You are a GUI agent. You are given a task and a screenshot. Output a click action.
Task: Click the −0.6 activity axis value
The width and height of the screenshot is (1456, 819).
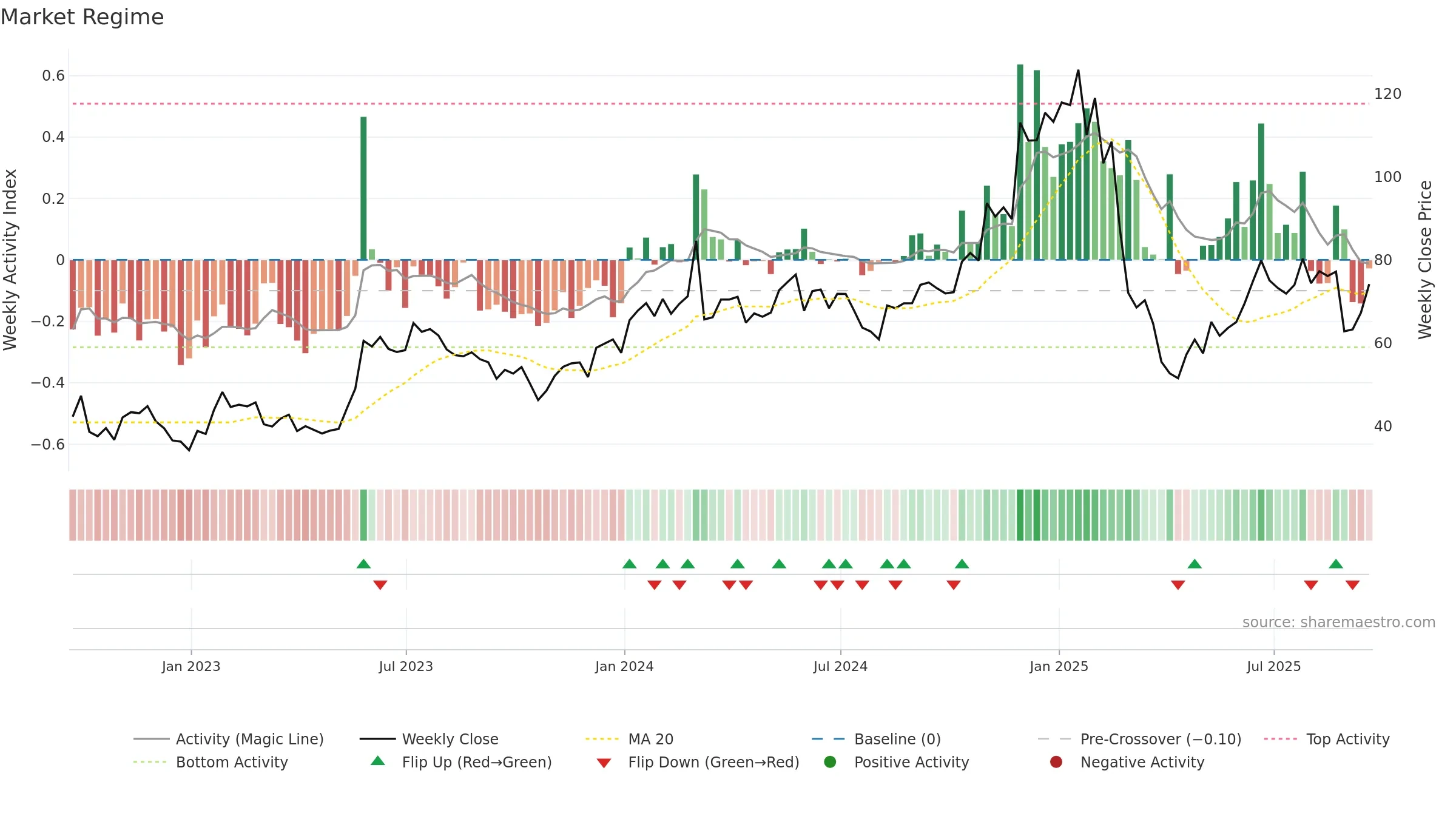[48, 444]
